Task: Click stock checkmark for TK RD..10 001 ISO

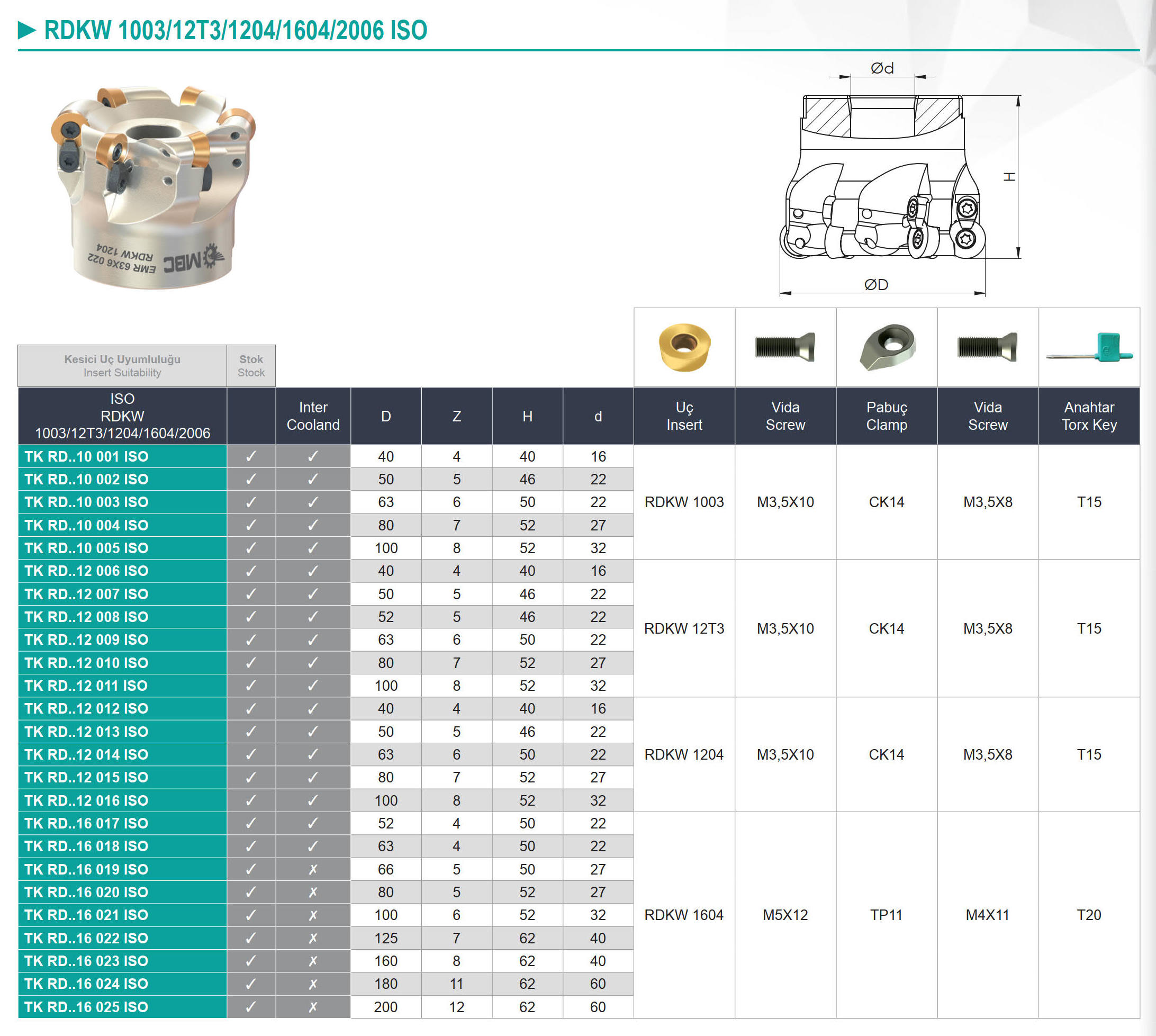Action: pyautogui.click(x=251, y=456)
